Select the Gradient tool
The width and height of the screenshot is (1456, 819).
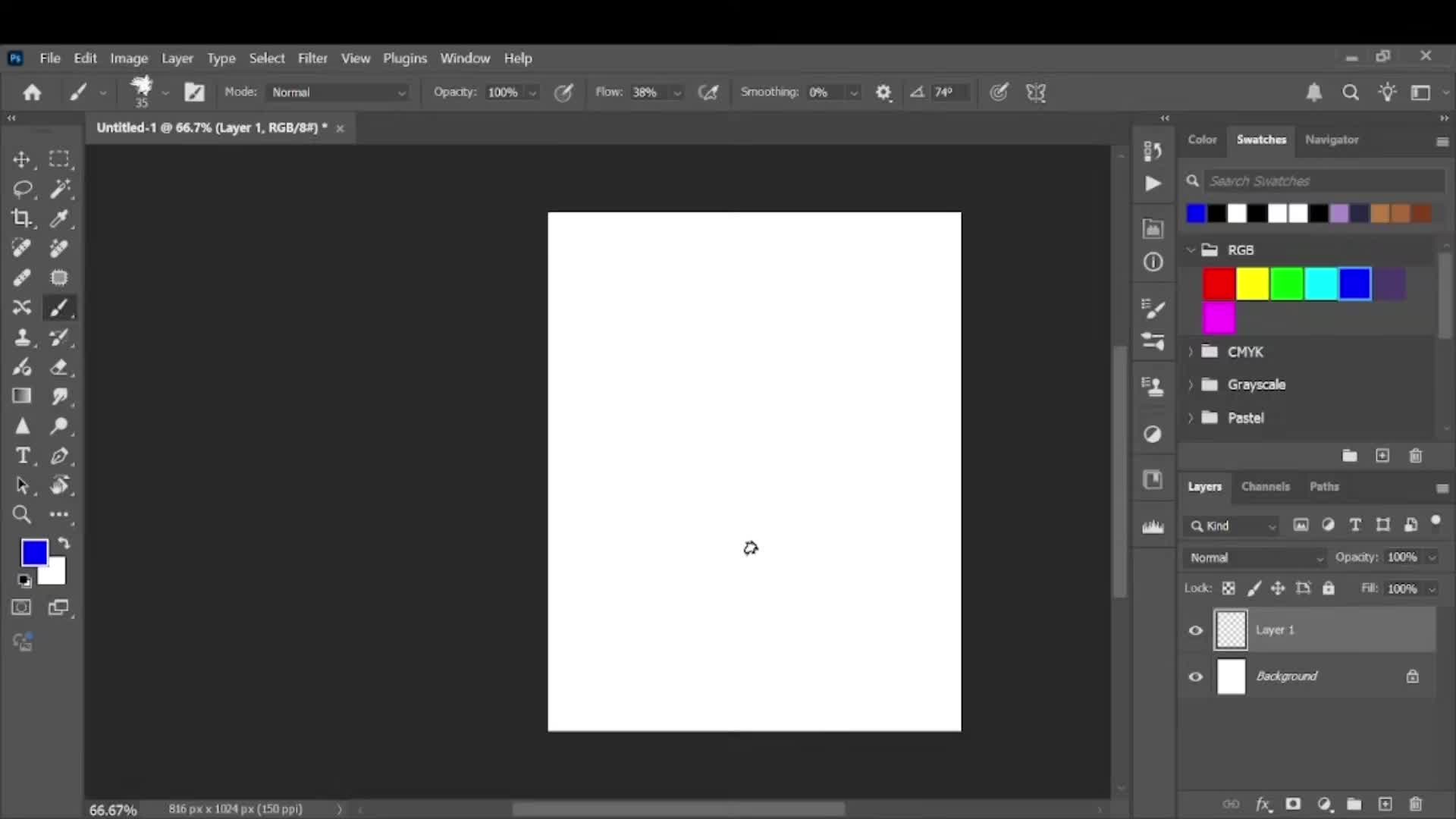click(x=22, y=396)
